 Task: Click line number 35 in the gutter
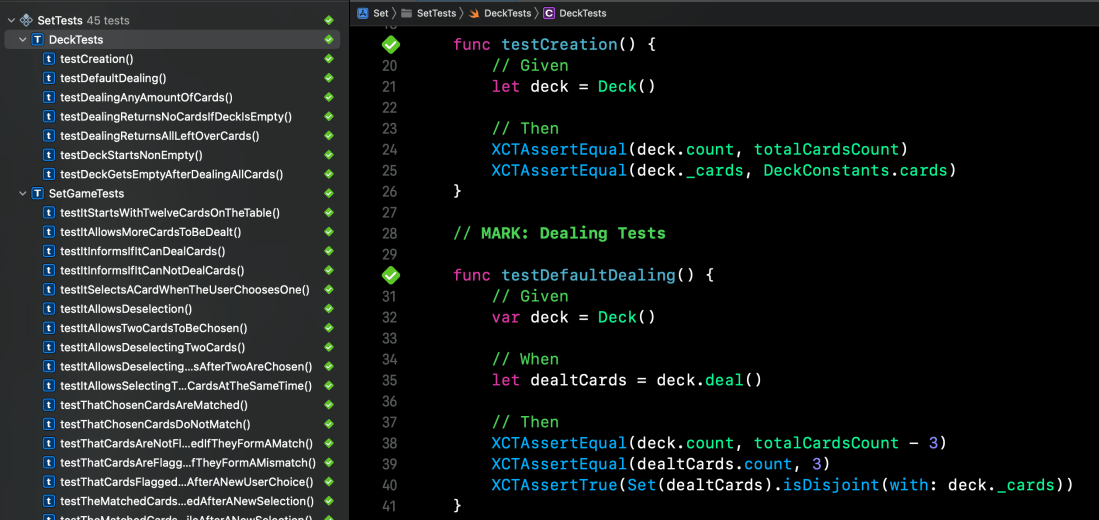click(389, 380)
